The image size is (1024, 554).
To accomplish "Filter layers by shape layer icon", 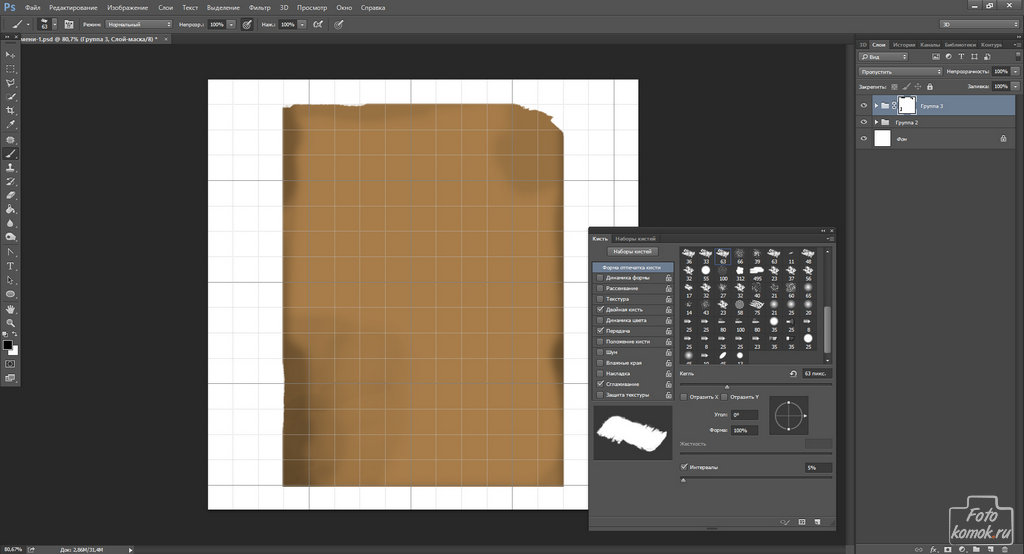I will 974,57.
